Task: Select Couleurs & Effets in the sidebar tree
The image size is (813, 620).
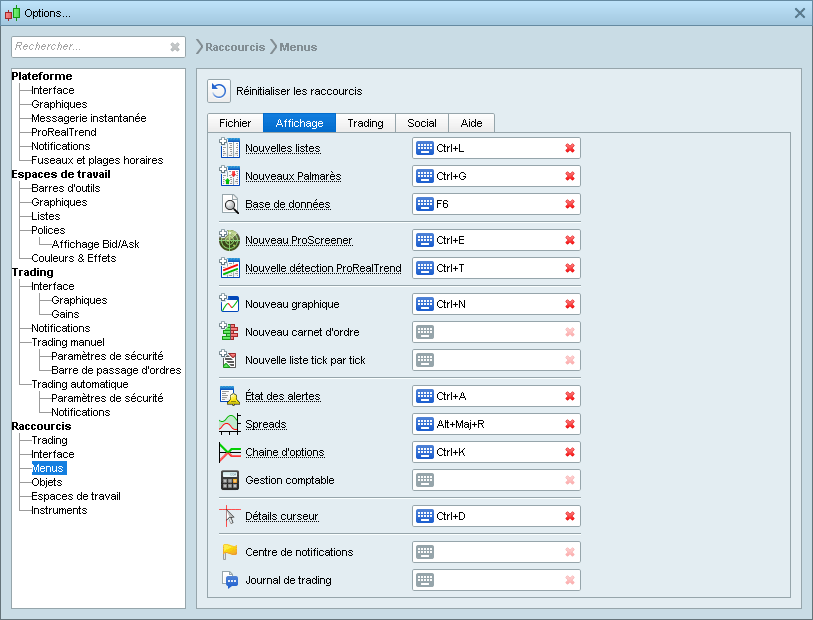Action: click(x=73, y=258)
